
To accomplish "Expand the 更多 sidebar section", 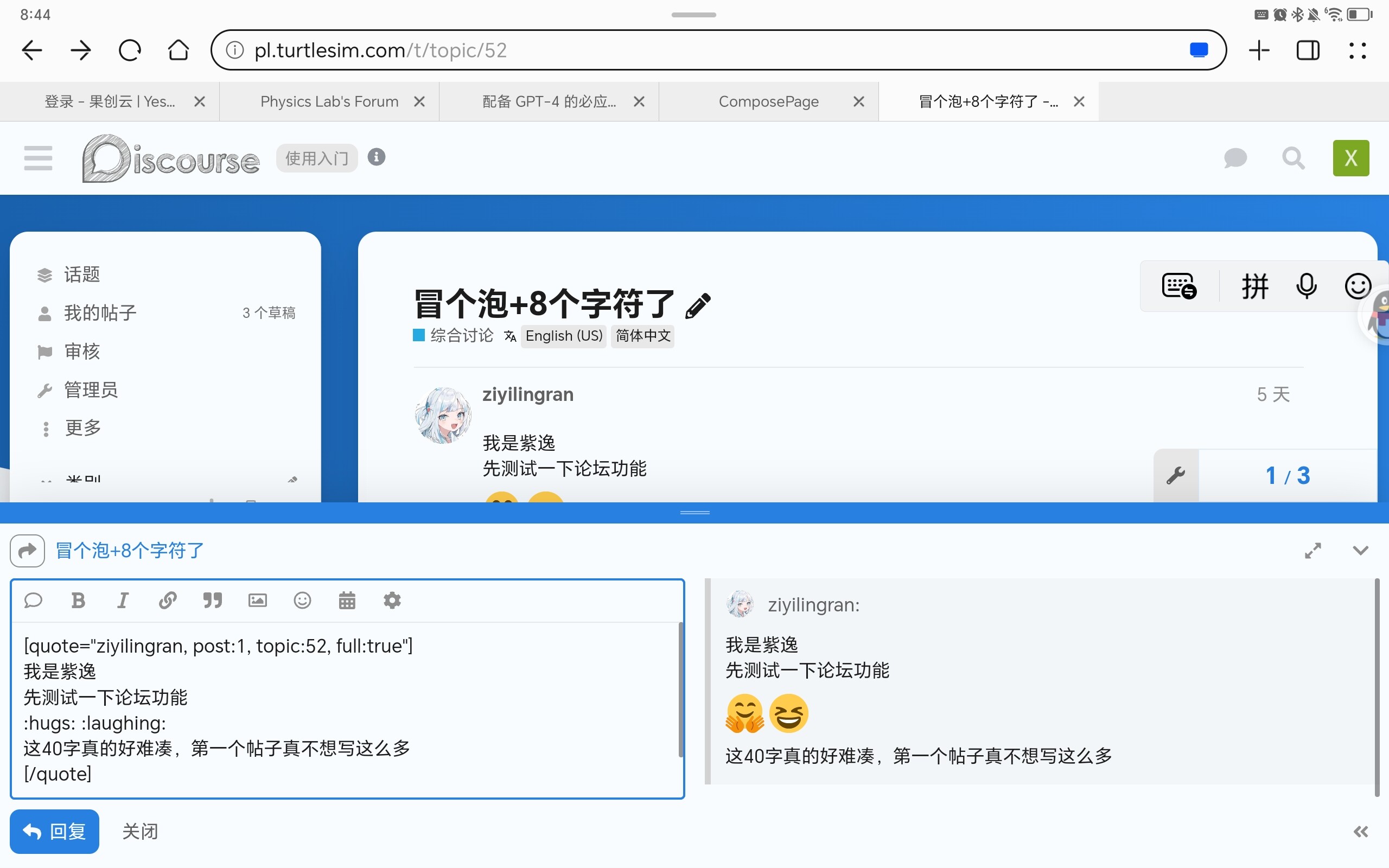I will [82, 427].
